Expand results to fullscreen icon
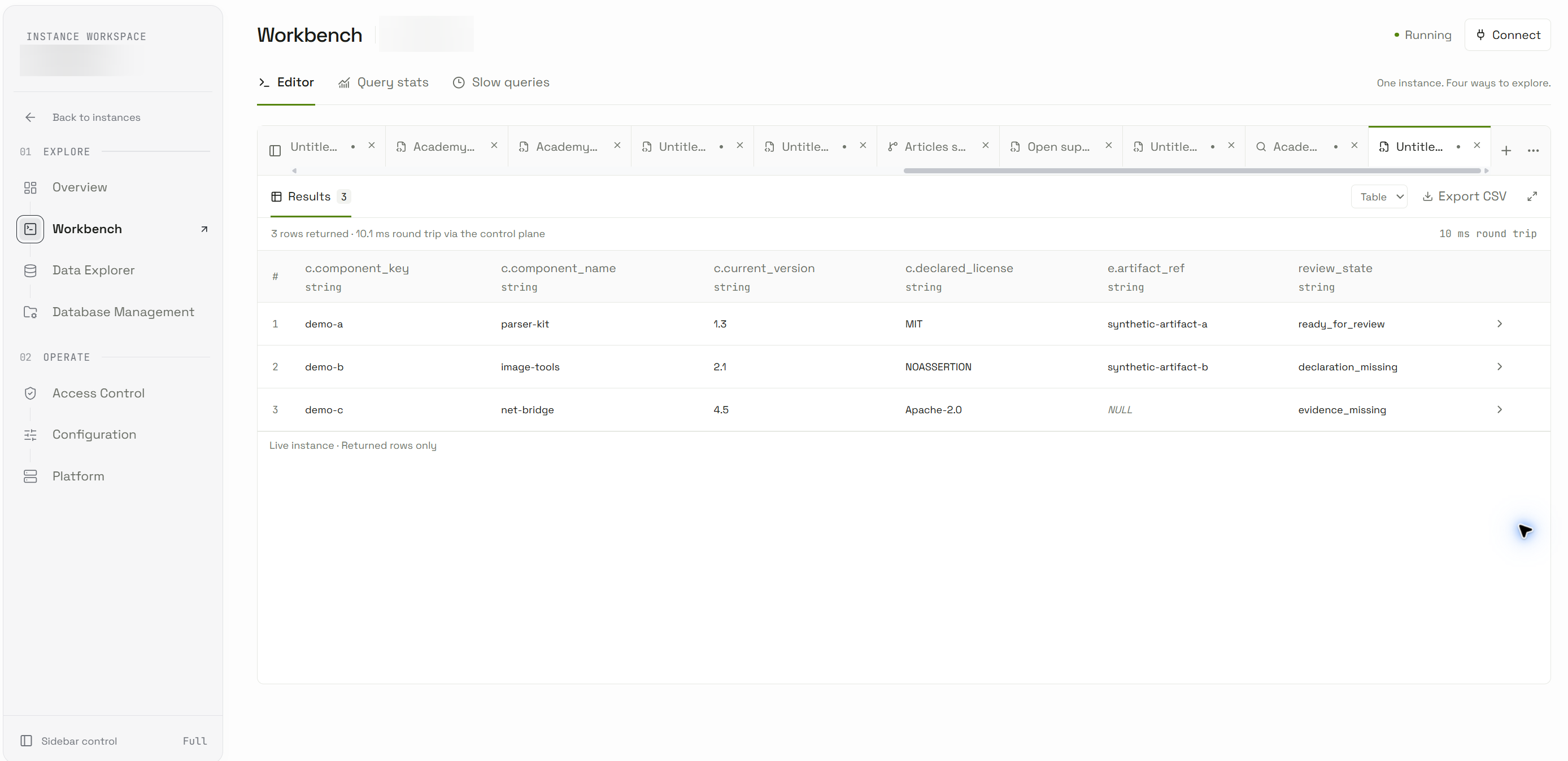Screen dimensions: 1568x761 (x=1532, y=196)
